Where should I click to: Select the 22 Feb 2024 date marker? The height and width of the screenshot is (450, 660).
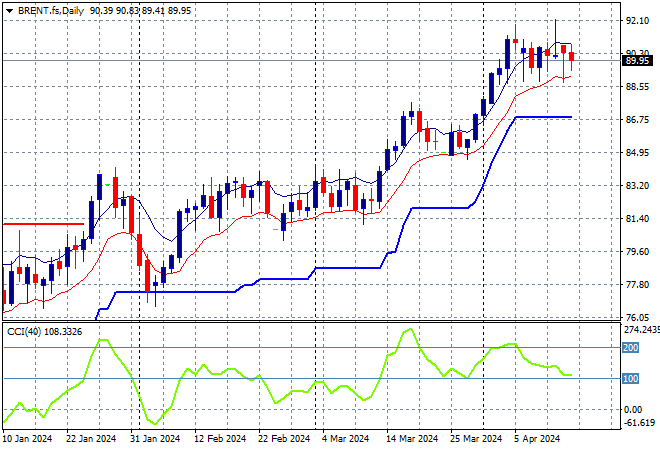tap(284, 439)
